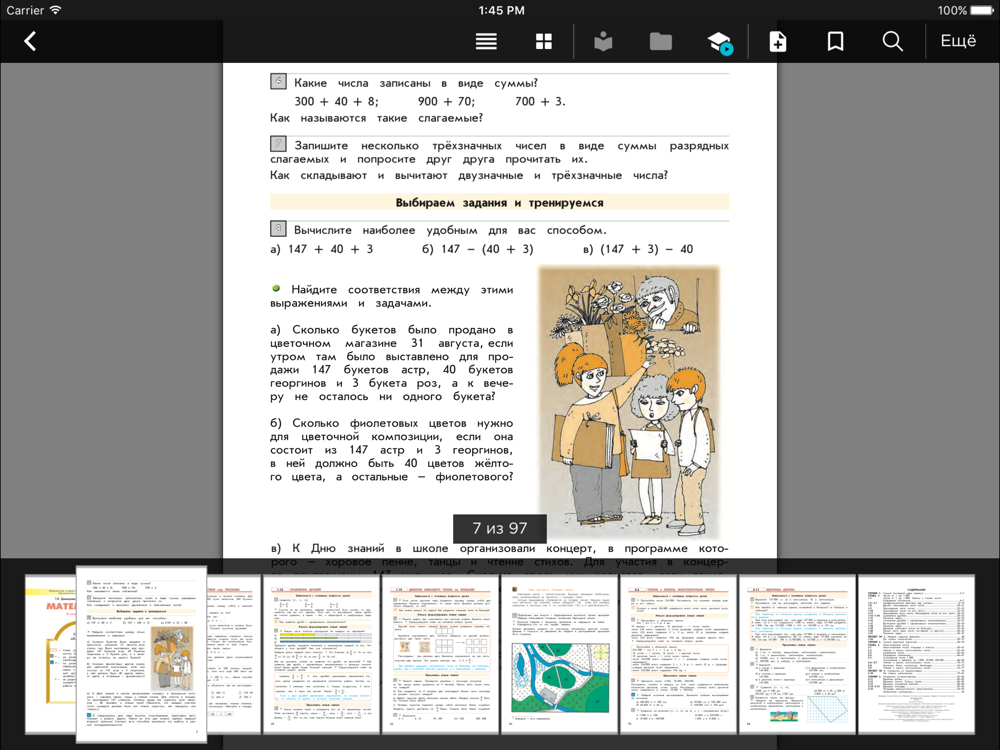Image resolution: width=1000 pixels, height=750 pixels.
Task: Tap the exercise 8 number box
Action: tap(278, 228)
